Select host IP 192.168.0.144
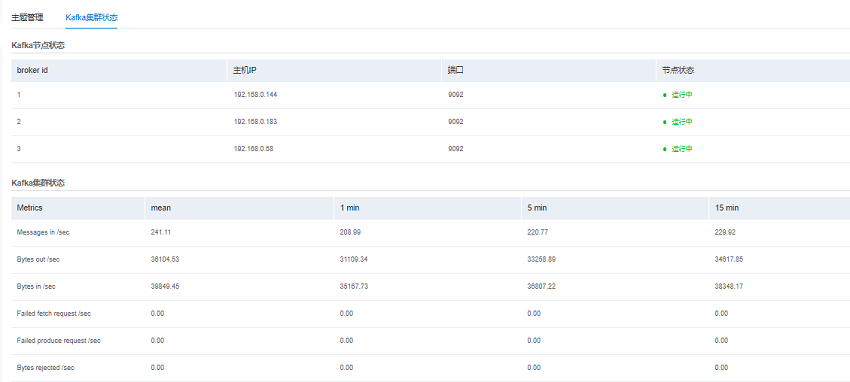850x382 pixels. [x=255, y=95]
